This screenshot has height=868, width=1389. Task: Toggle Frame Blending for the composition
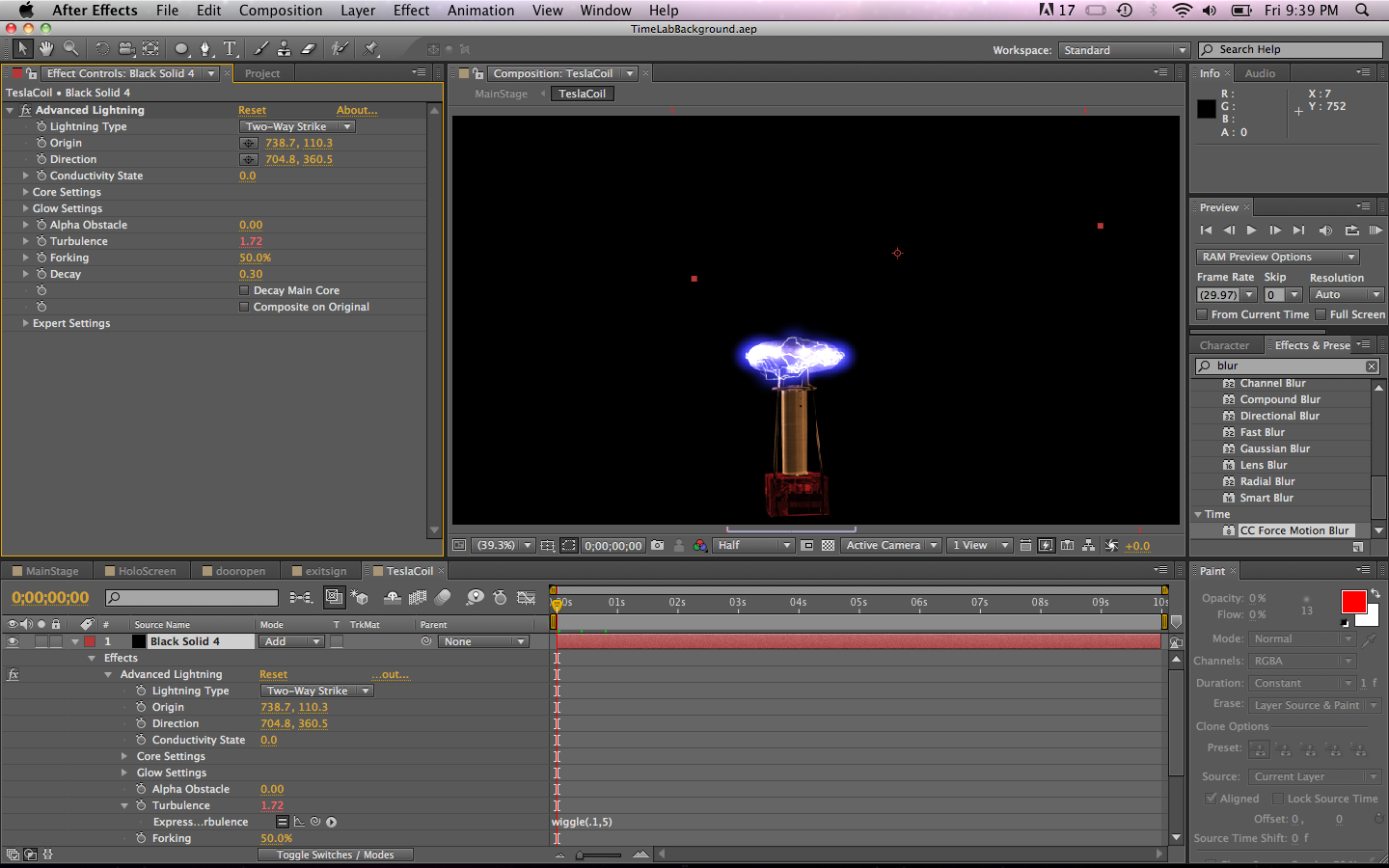(418, 598)
